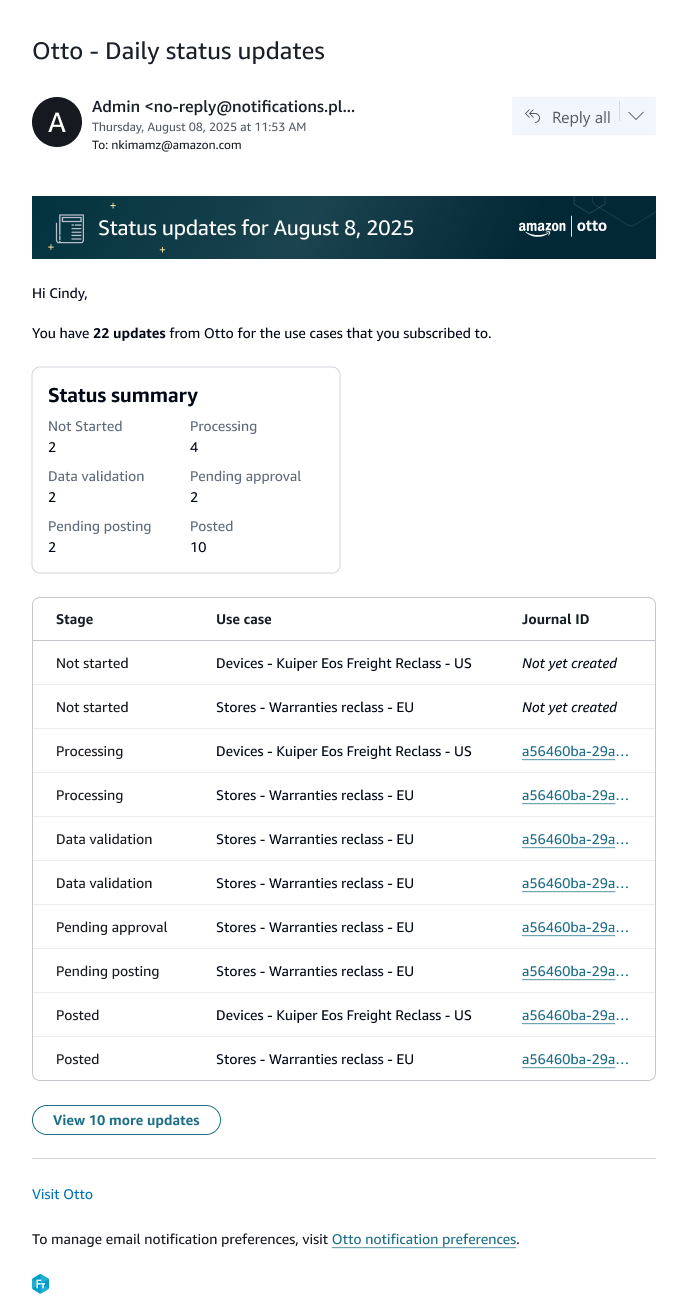Click 'Devices - Kuiper Eos Freight Reclass - US' in Posted row

344,1015
